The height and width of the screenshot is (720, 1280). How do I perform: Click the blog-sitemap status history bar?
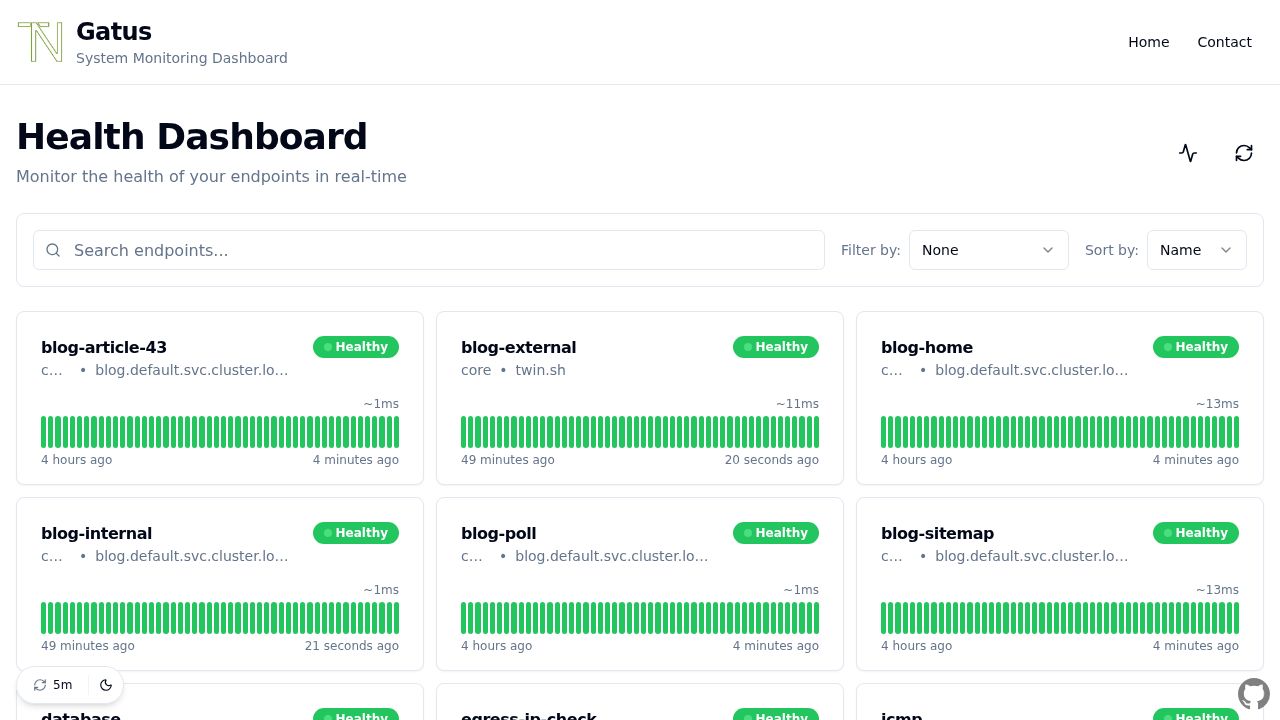(x=1060, y=618)
